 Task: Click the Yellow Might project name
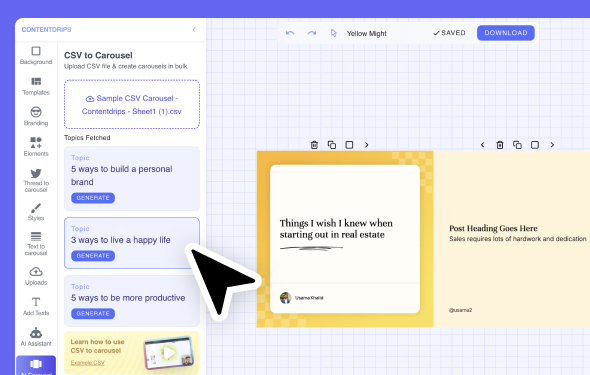pyautogui.click(x=366, y=33)
